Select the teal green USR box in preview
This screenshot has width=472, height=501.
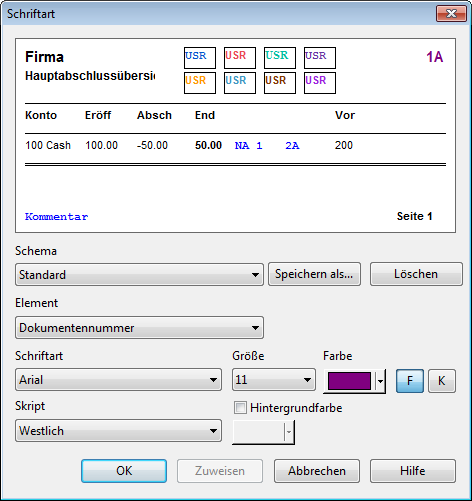(x=280, y=58)
